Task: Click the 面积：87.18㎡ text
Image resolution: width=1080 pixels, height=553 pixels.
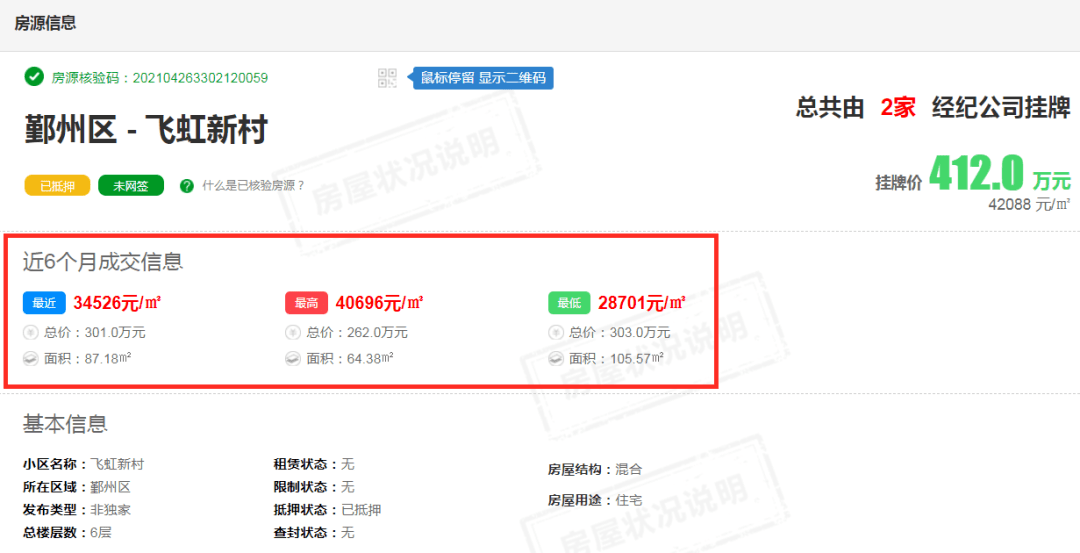Action: tap(88, 359)
